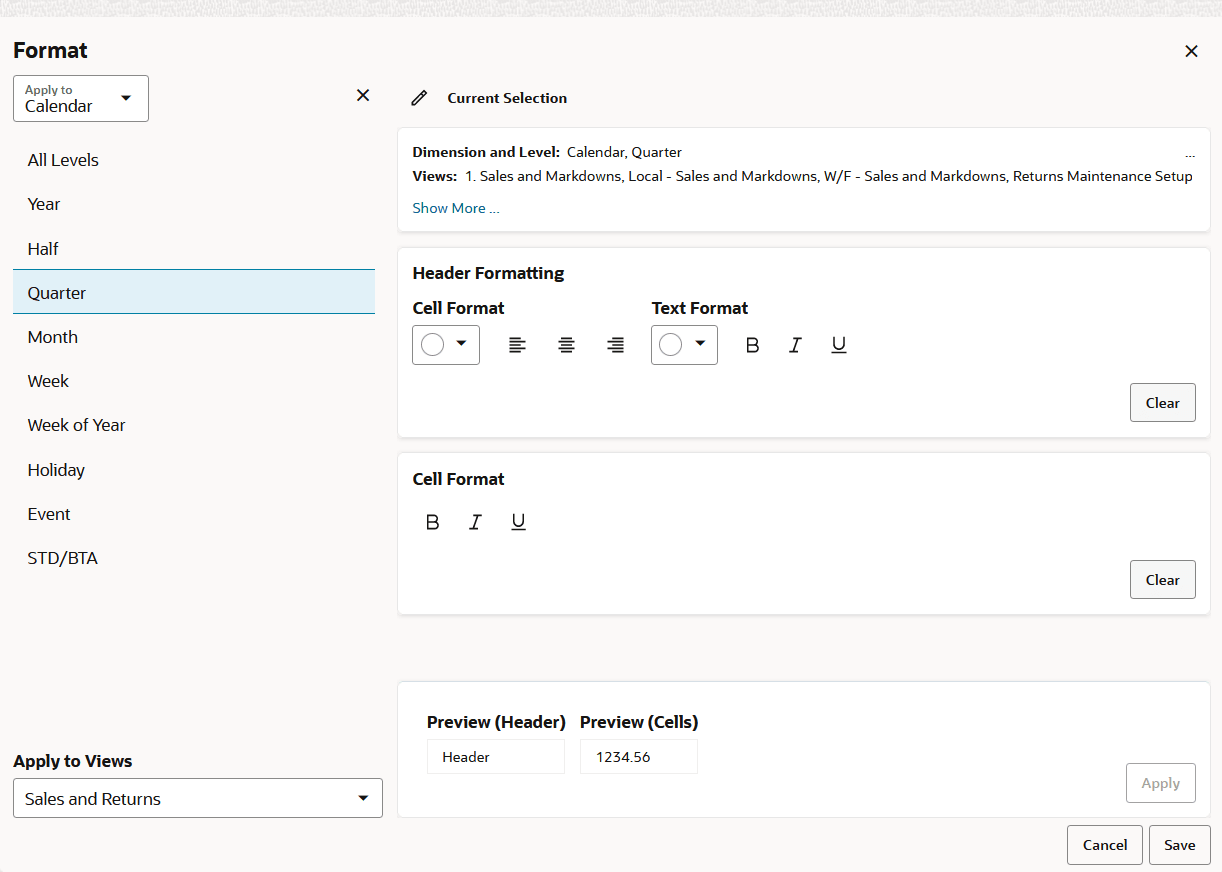Click the 1234.56 preview cell
1222x872 pixels.
pyautogui.click(x=639, y=757)
